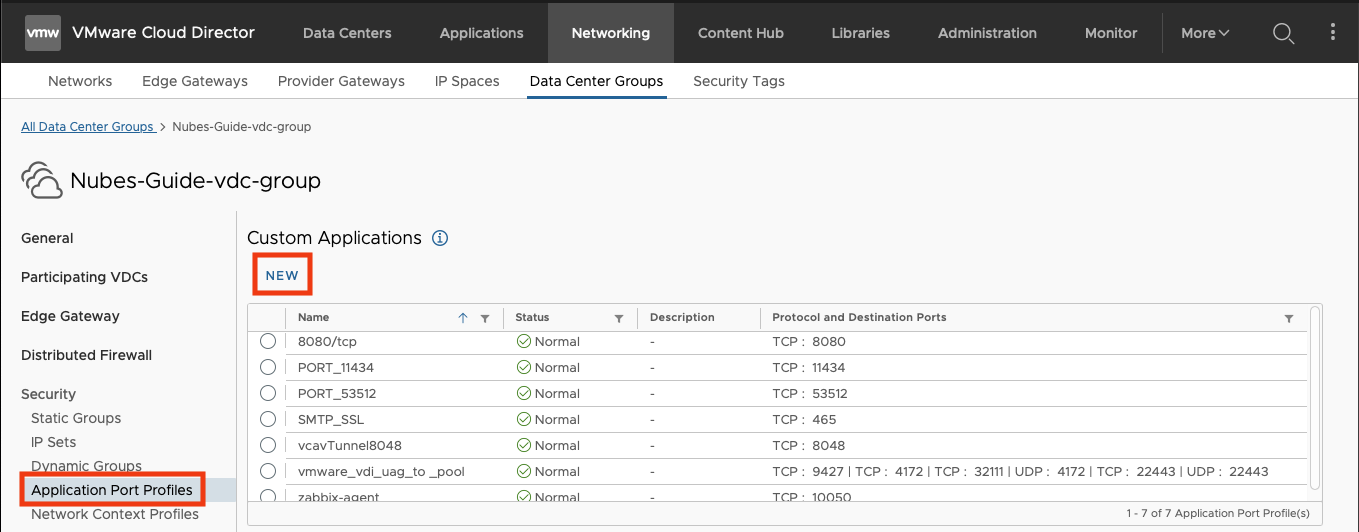Switch to the Networks tab
The image size is (1359, 532).
(x=80, y=81)
